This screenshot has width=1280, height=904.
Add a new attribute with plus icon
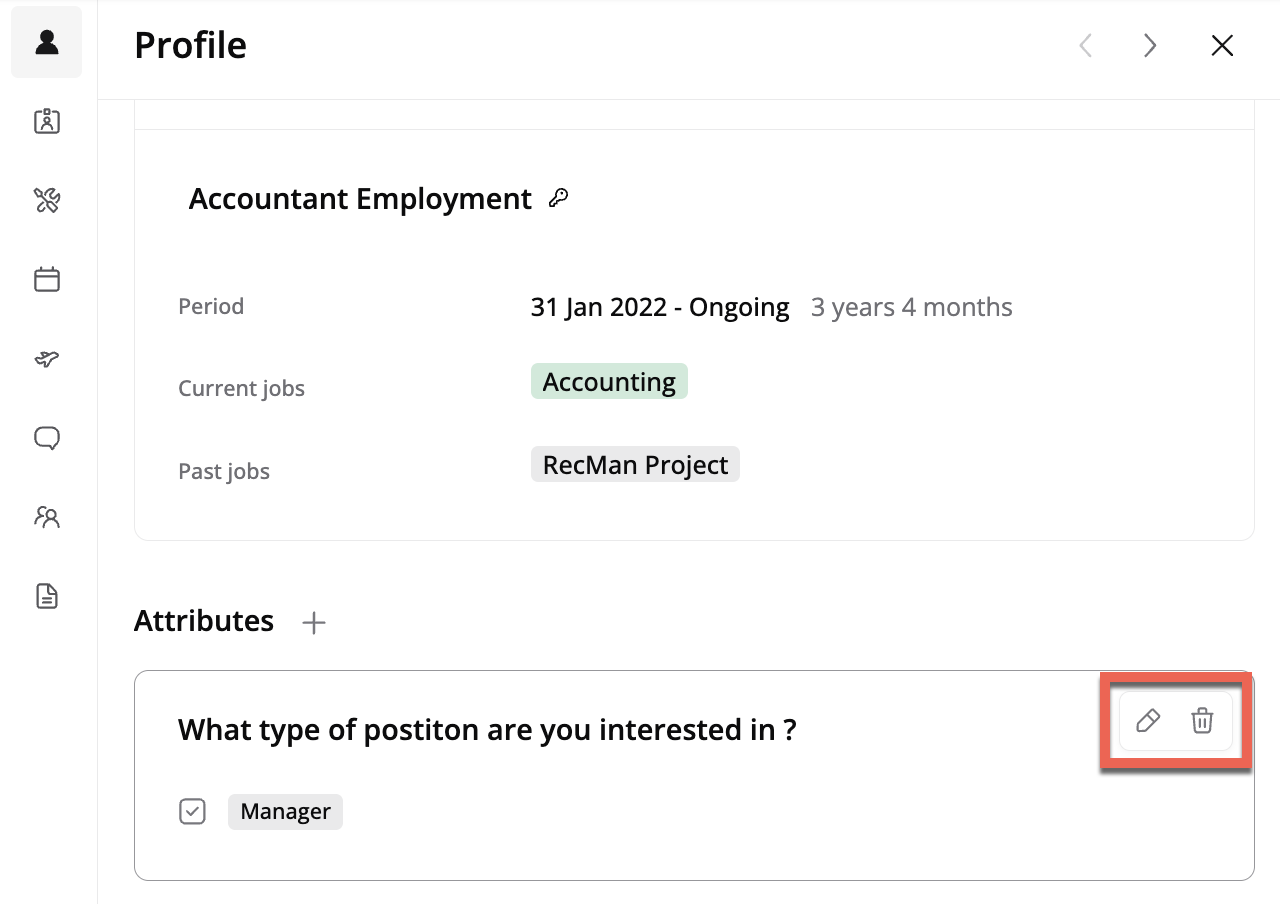(x=314, y=623)
